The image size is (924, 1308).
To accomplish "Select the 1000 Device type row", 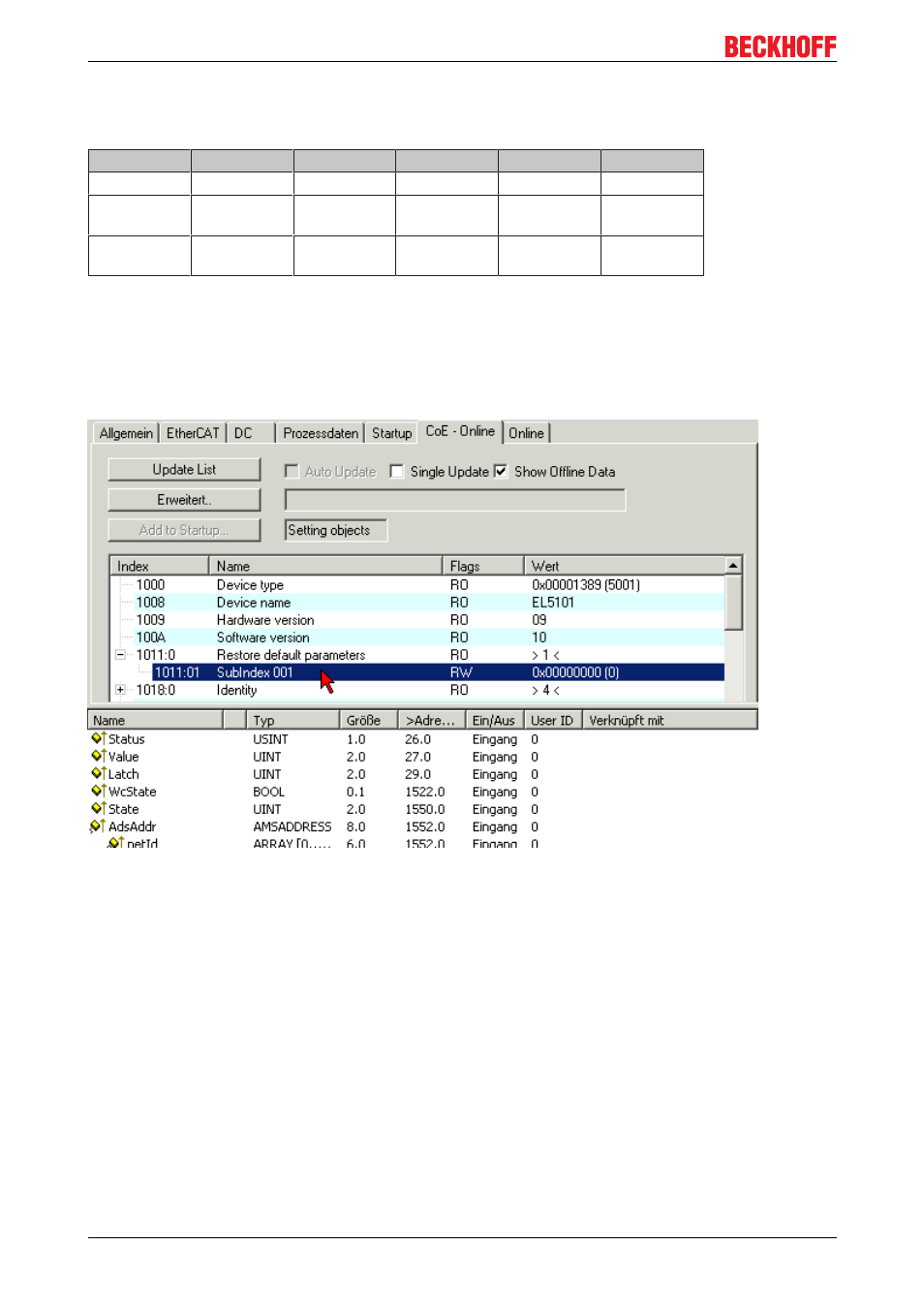I will (418, 585).
